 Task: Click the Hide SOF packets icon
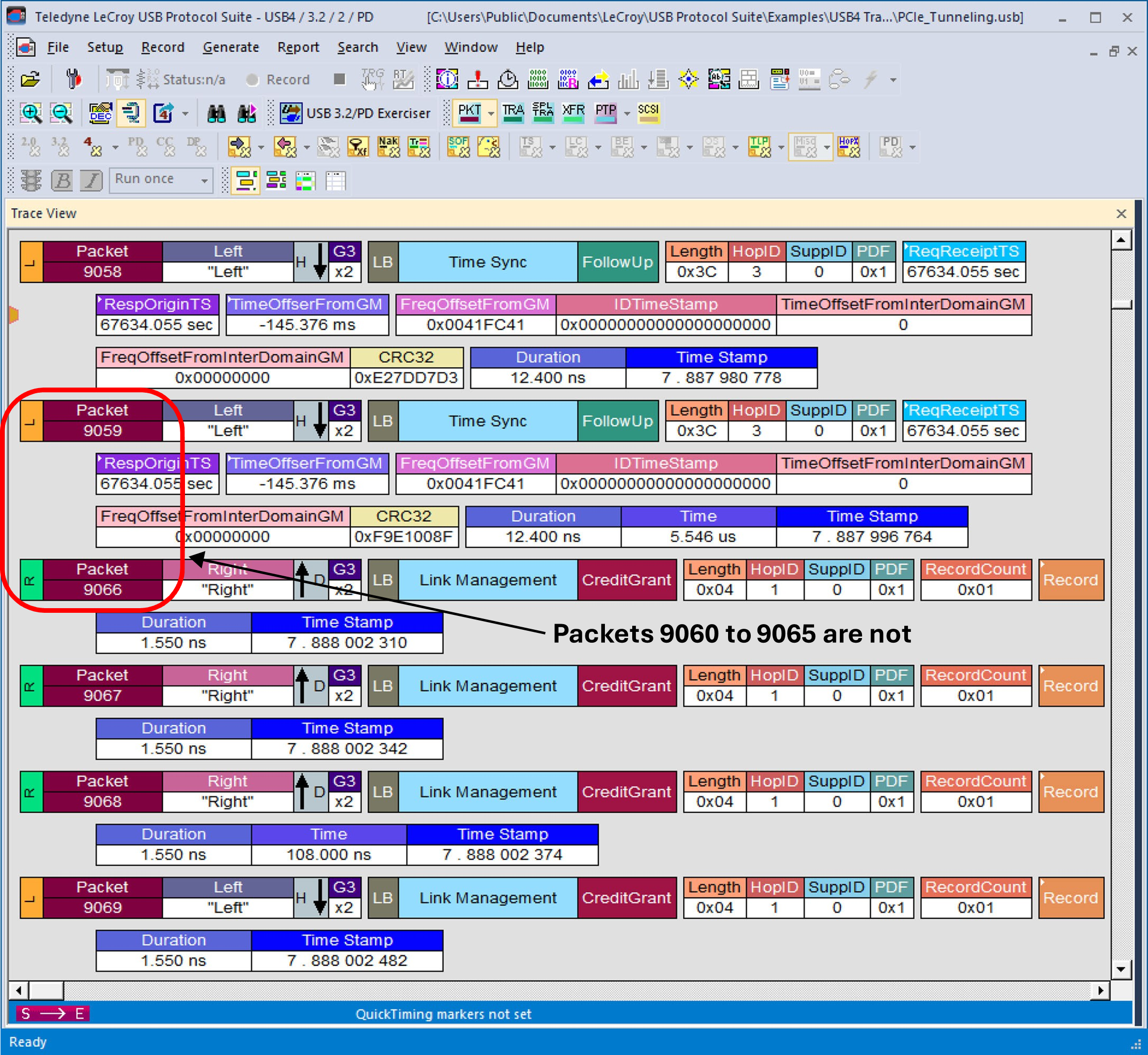(459, 147)
